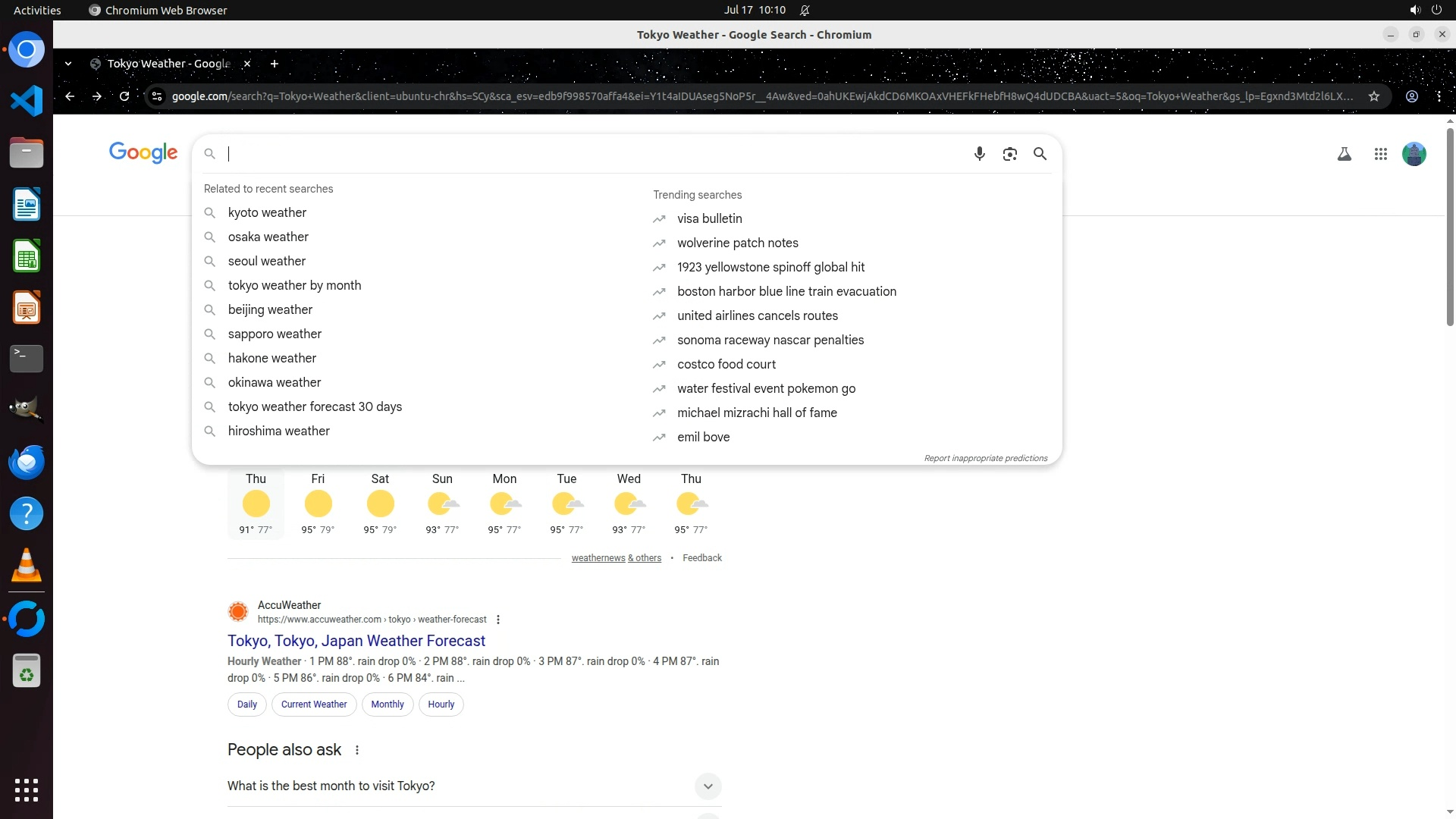
Task: Select 'costco food court' trending search
Action: [726, 364]
